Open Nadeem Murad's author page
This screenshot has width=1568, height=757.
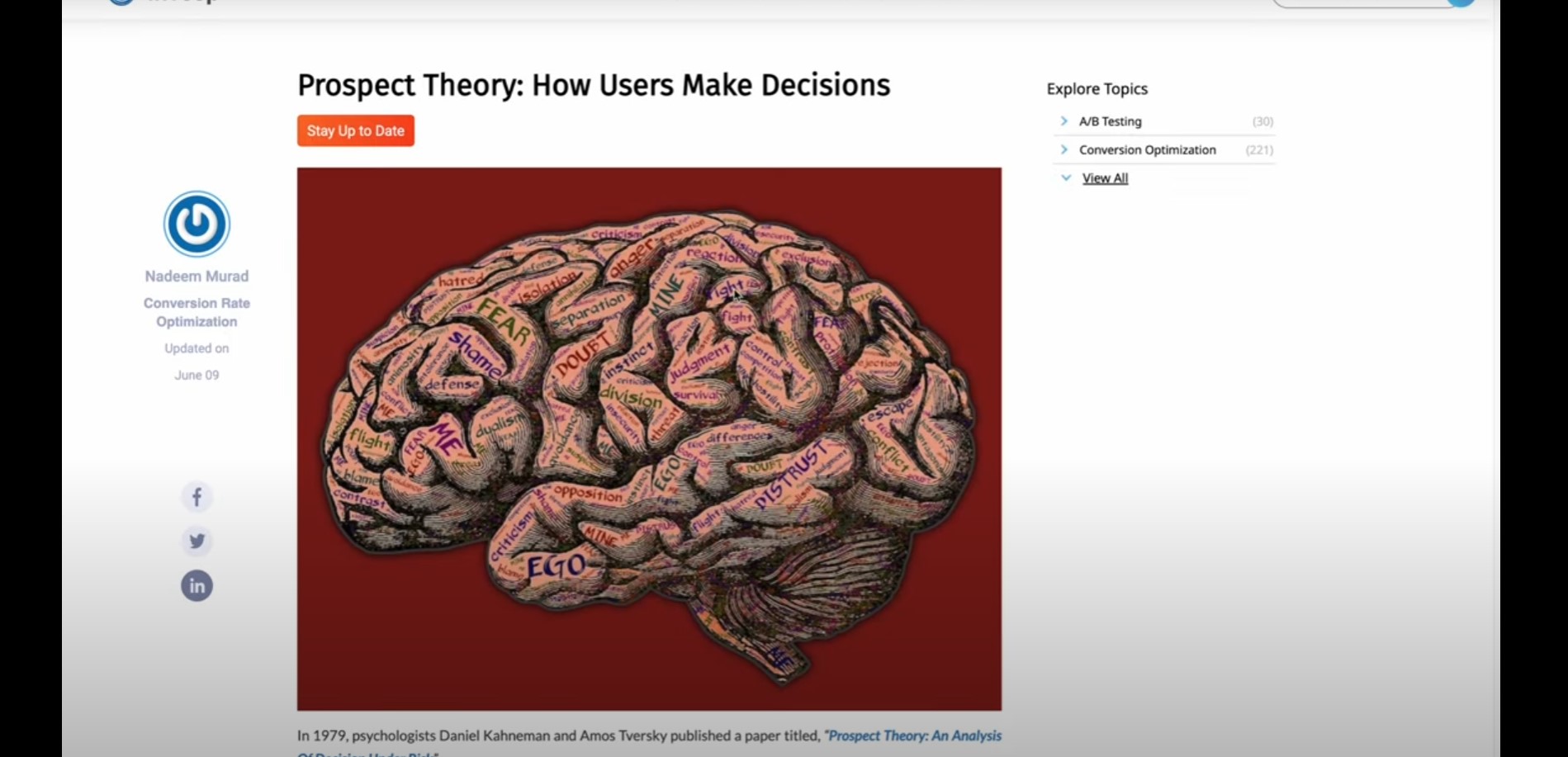point(197,276)
